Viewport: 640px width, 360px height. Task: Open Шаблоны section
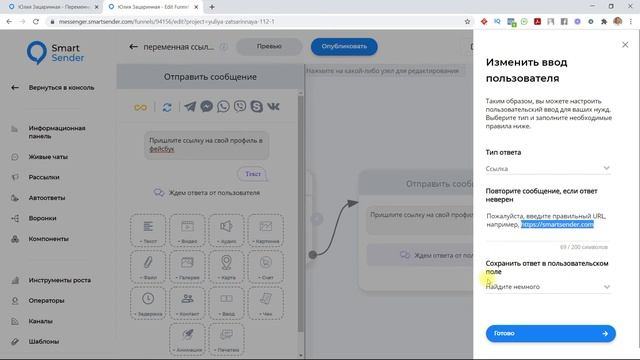pos(43,342)
